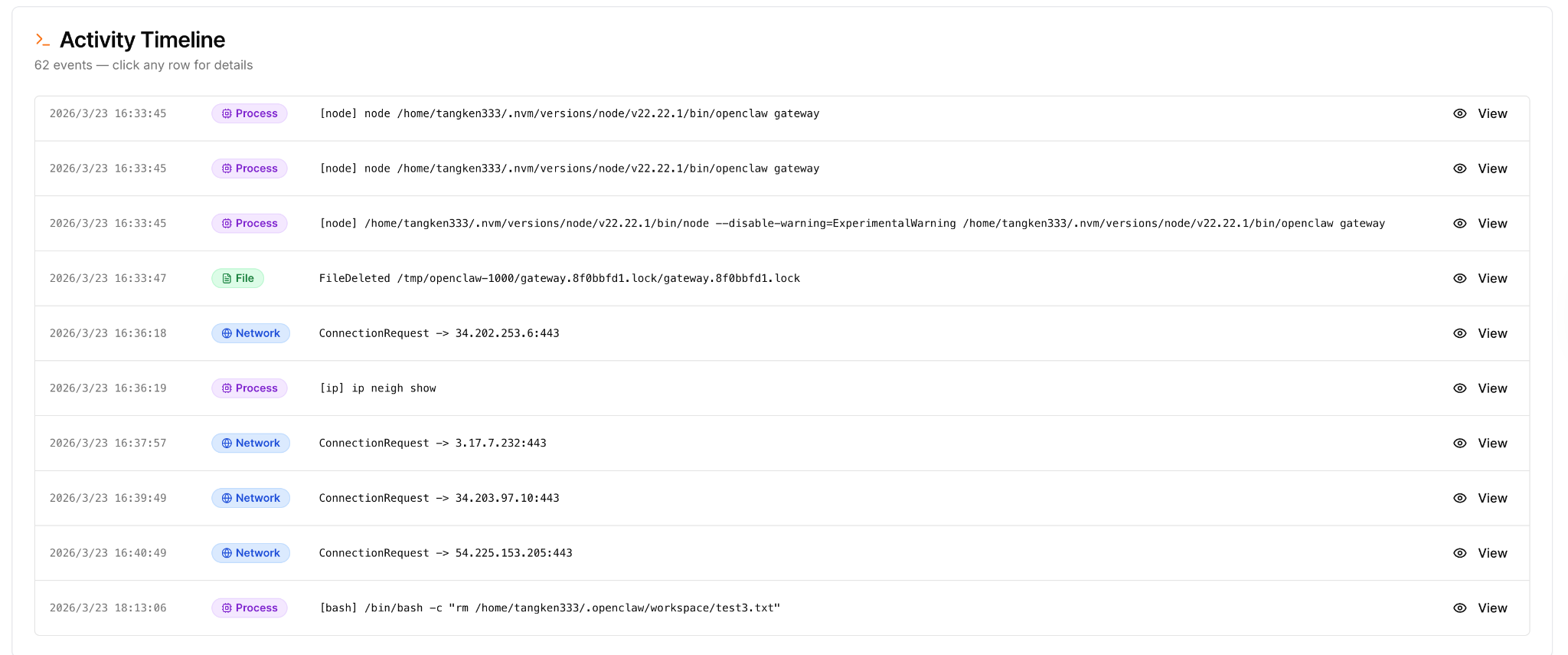
Task: Expand row with bash rm test3.txt command
Action: click(782, 608)
